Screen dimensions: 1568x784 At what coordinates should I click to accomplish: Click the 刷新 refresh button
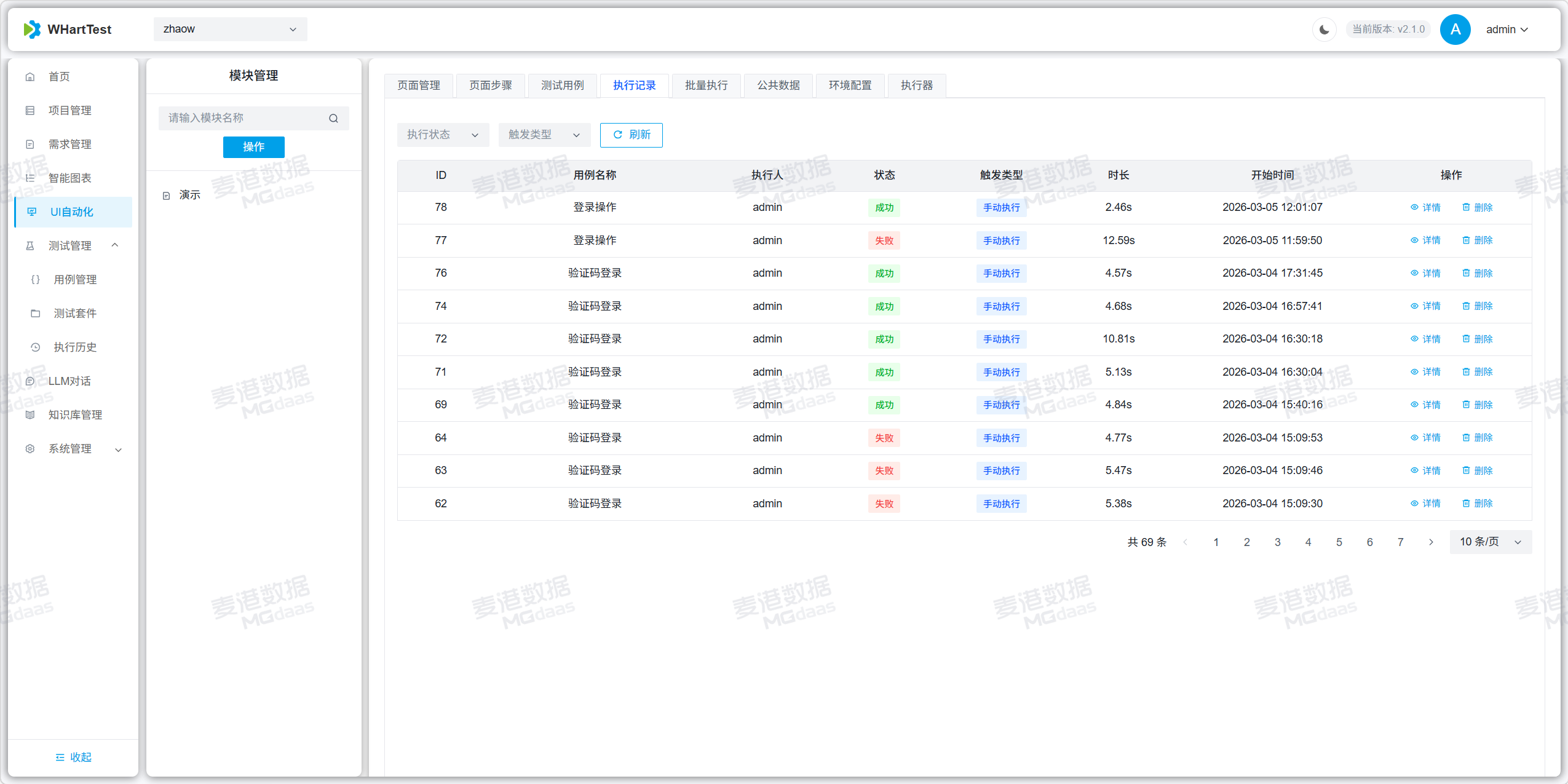tap(631, 135)
